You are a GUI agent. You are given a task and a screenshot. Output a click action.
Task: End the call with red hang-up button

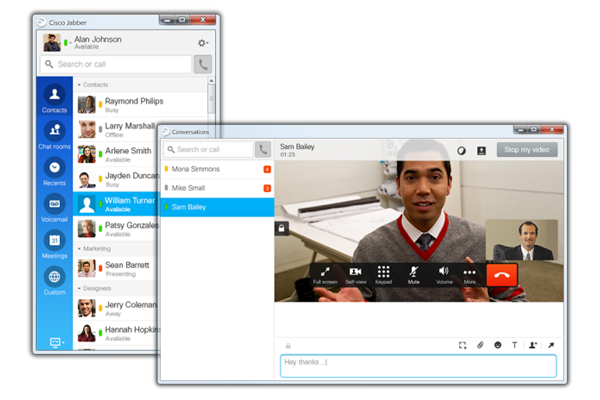click(x=501, y=274)
